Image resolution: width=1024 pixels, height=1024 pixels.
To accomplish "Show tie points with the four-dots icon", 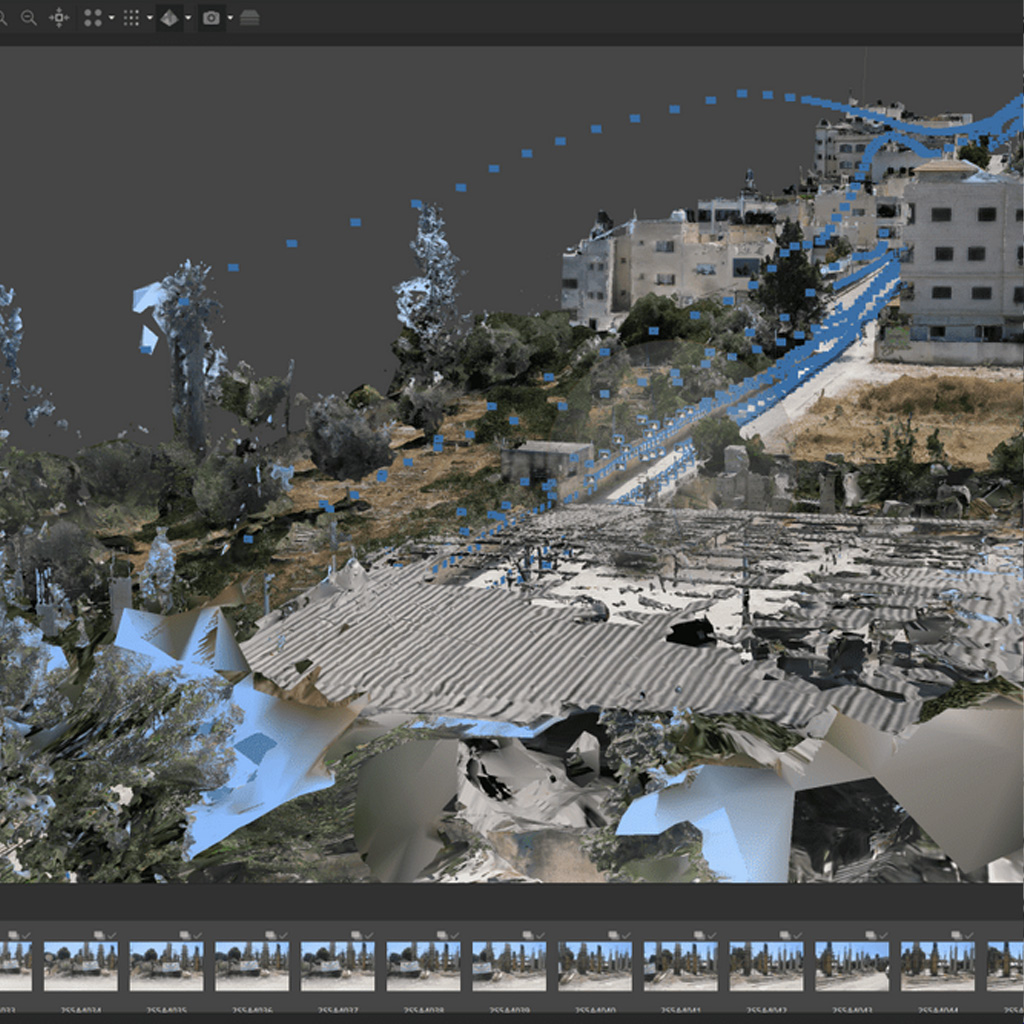I will point(93,18).
